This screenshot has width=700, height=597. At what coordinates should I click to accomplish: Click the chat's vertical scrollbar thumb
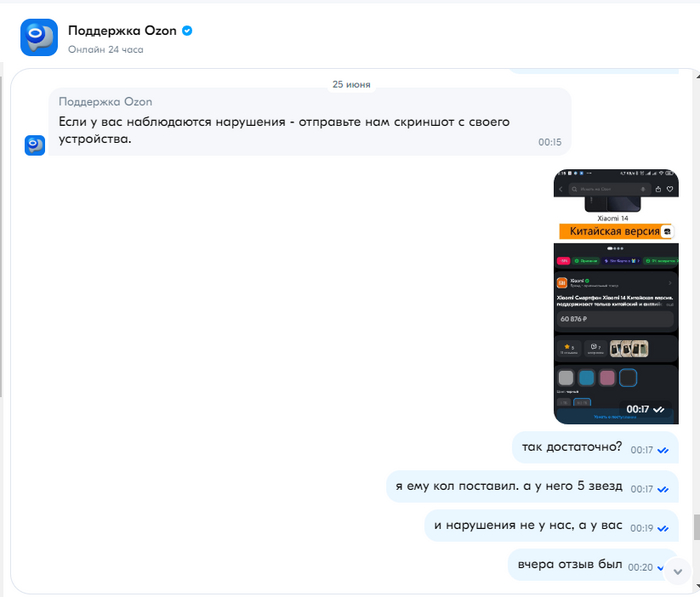coord(696,527)
